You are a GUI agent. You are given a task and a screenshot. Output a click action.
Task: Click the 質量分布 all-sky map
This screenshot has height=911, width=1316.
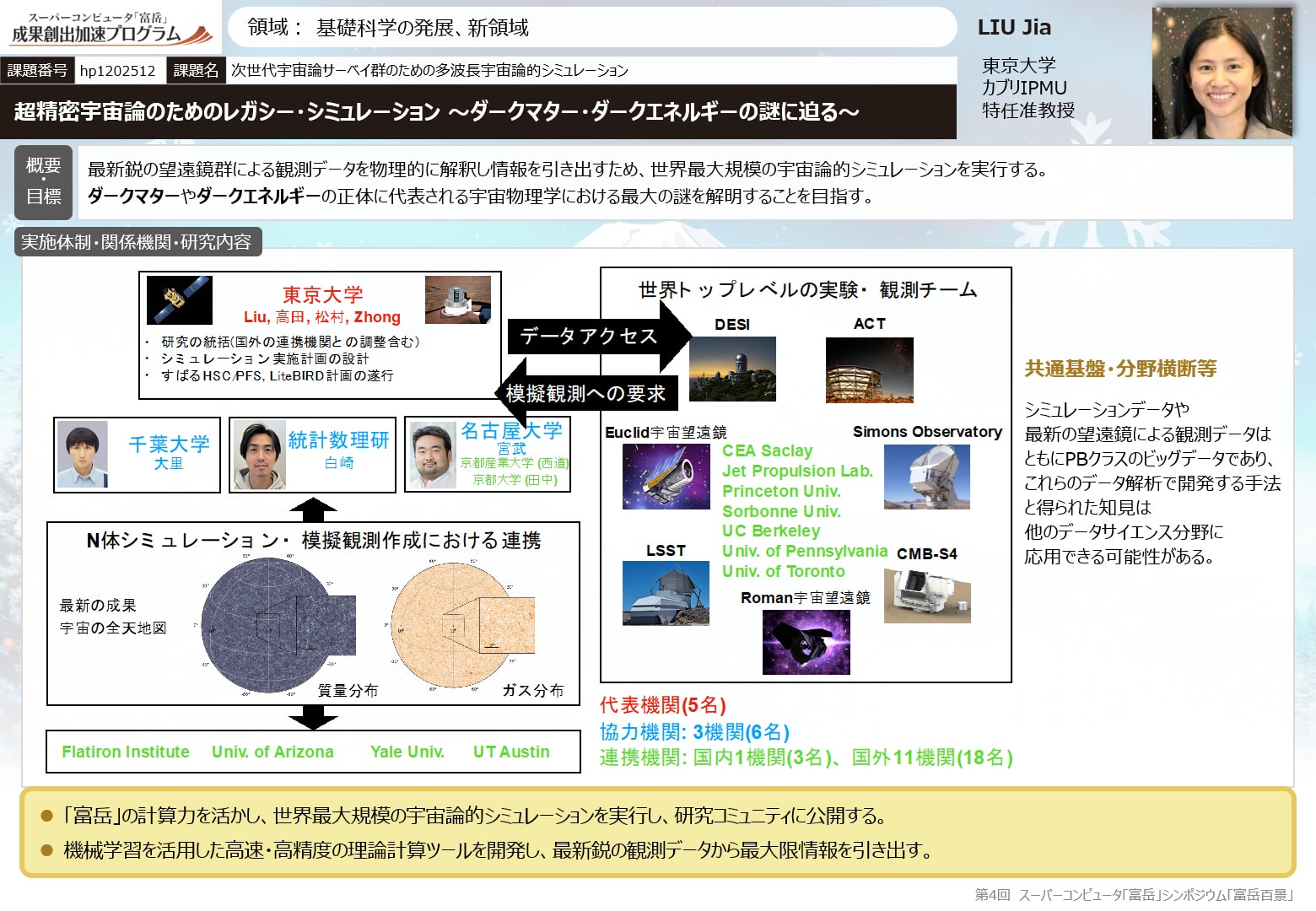(278, 625)
